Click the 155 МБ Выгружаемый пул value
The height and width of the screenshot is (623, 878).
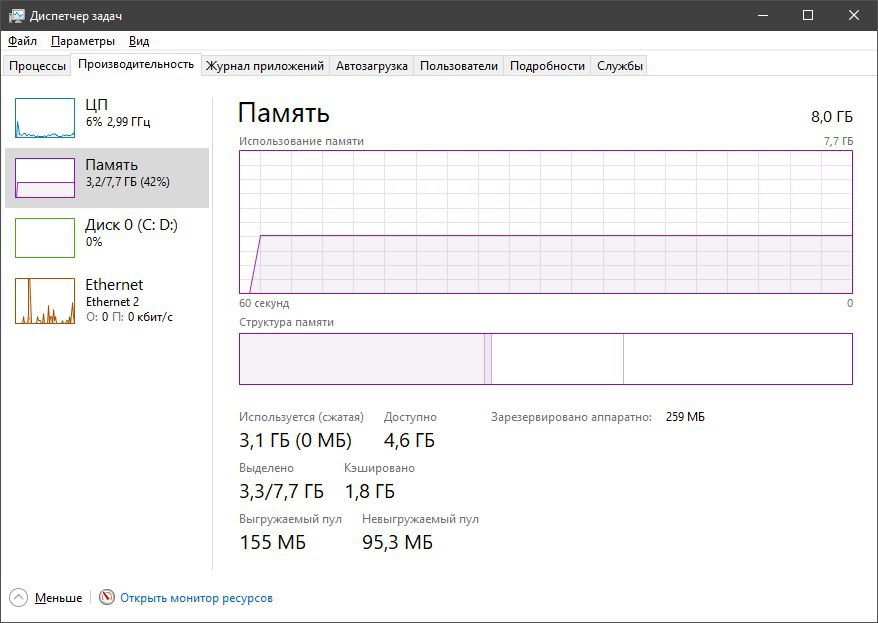(273, 542)
